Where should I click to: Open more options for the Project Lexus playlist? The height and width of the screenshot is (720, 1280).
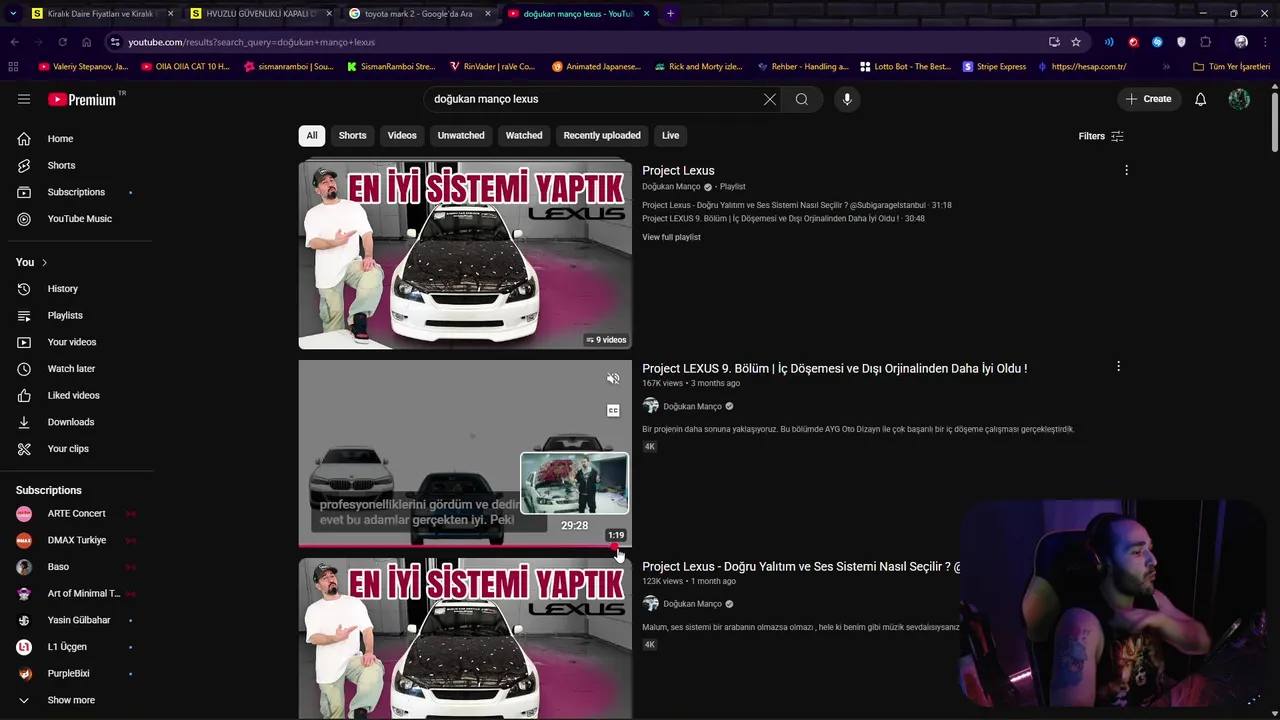pos(1126,170)
